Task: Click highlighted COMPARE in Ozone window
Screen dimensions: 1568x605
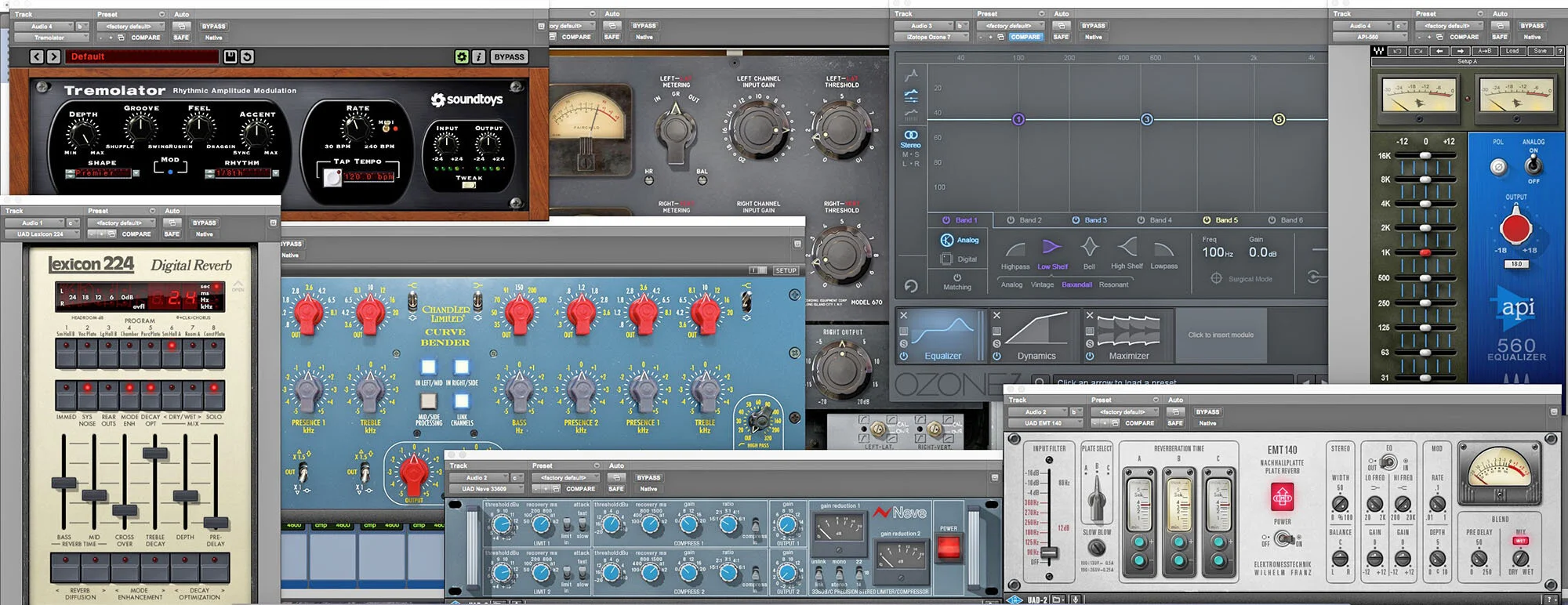Action: [1025, 37]
